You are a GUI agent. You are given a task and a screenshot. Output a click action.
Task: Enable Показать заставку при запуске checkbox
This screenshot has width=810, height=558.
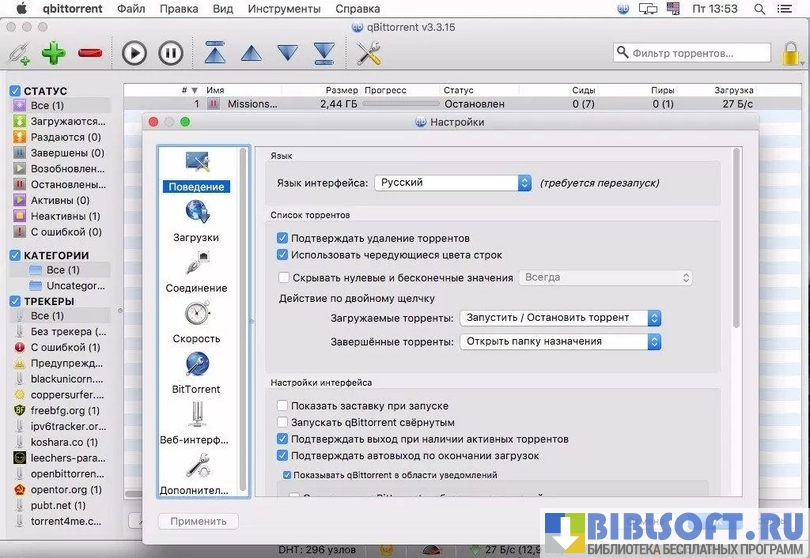[284, 406]
